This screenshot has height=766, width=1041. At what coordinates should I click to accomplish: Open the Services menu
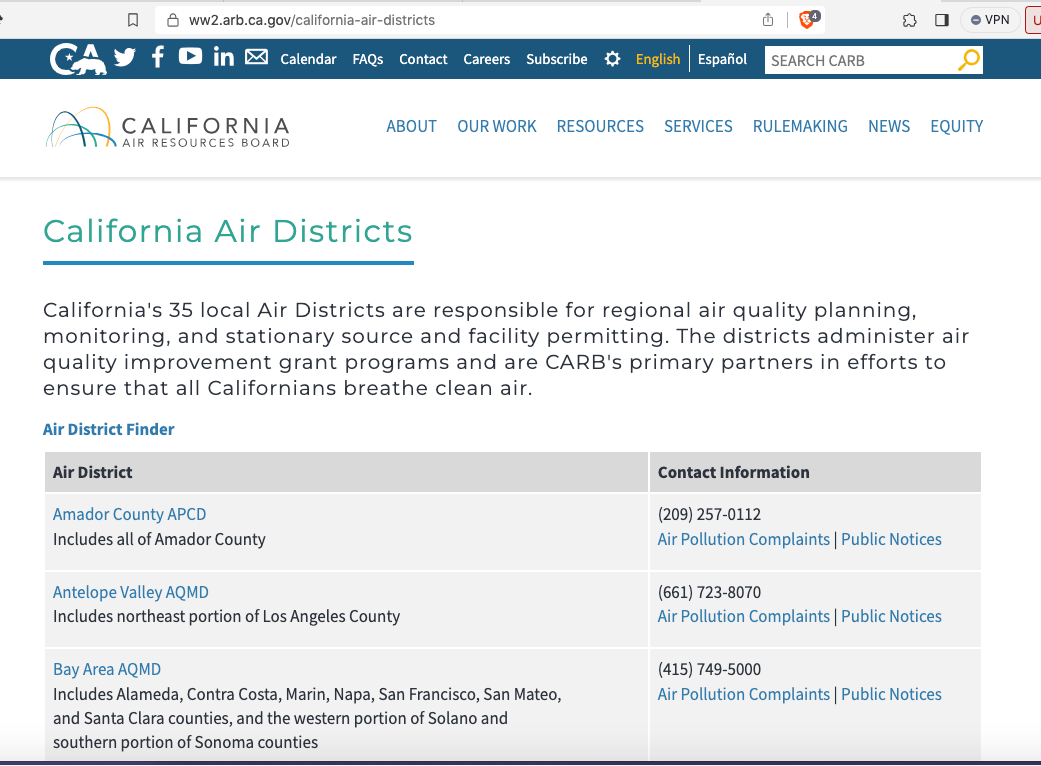(x=698, y=126)
